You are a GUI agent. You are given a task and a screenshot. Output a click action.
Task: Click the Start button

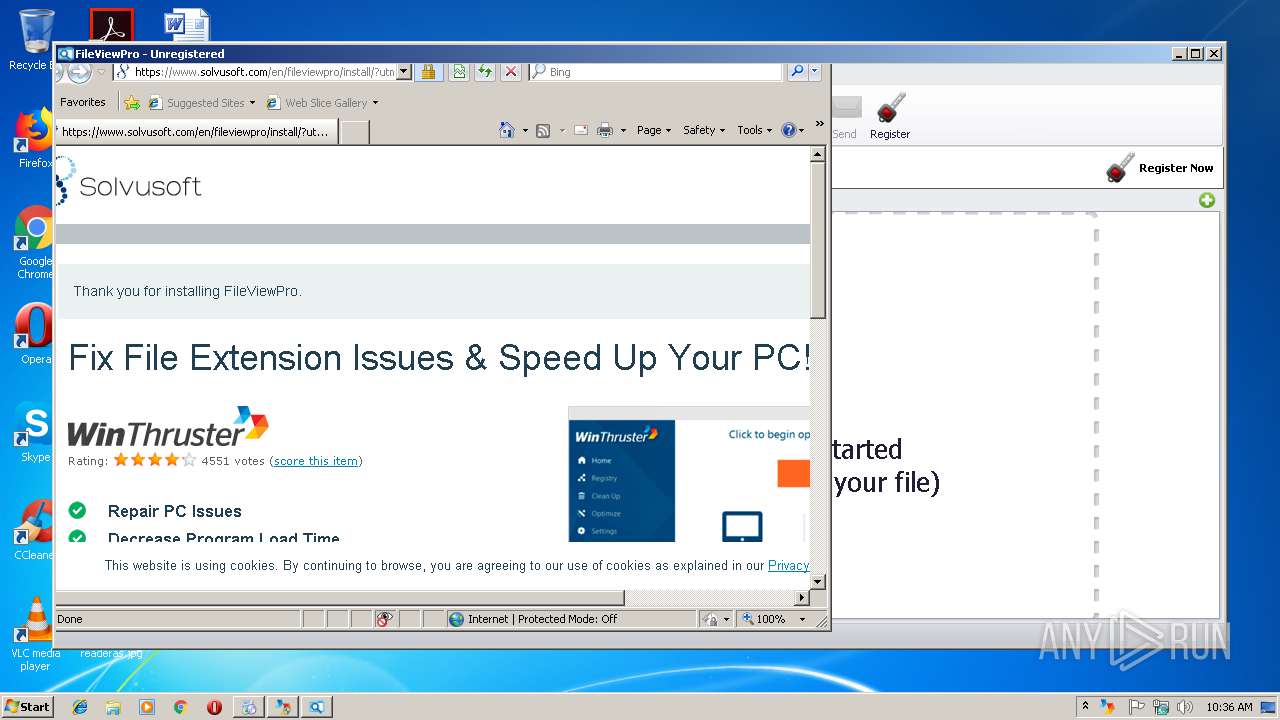click(27, 707)
